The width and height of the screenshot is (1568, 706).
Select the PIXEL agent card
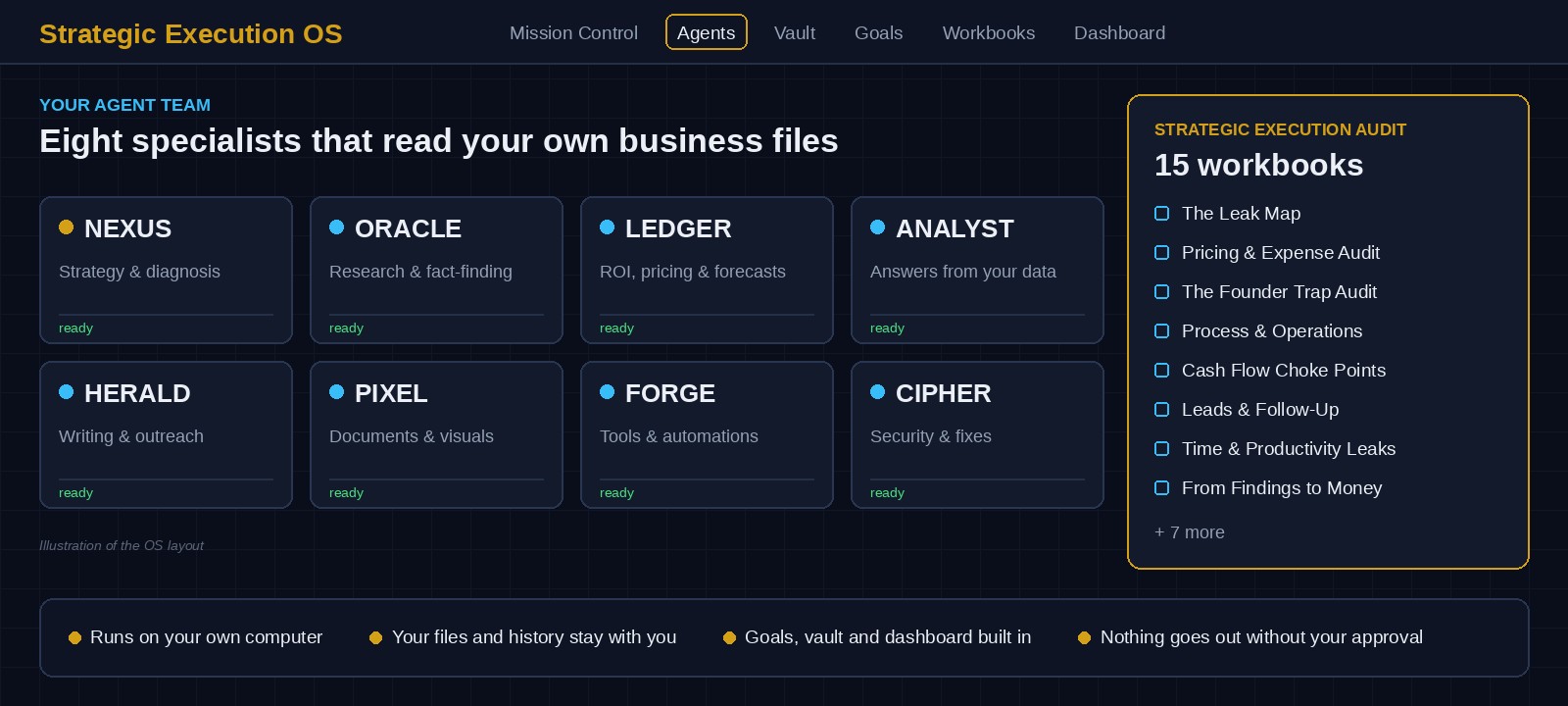[x=436, y=434]
